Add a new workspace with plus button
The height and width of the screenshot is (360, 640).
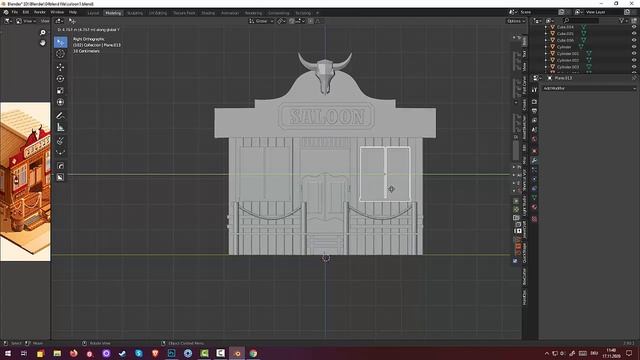coord(317,13)
